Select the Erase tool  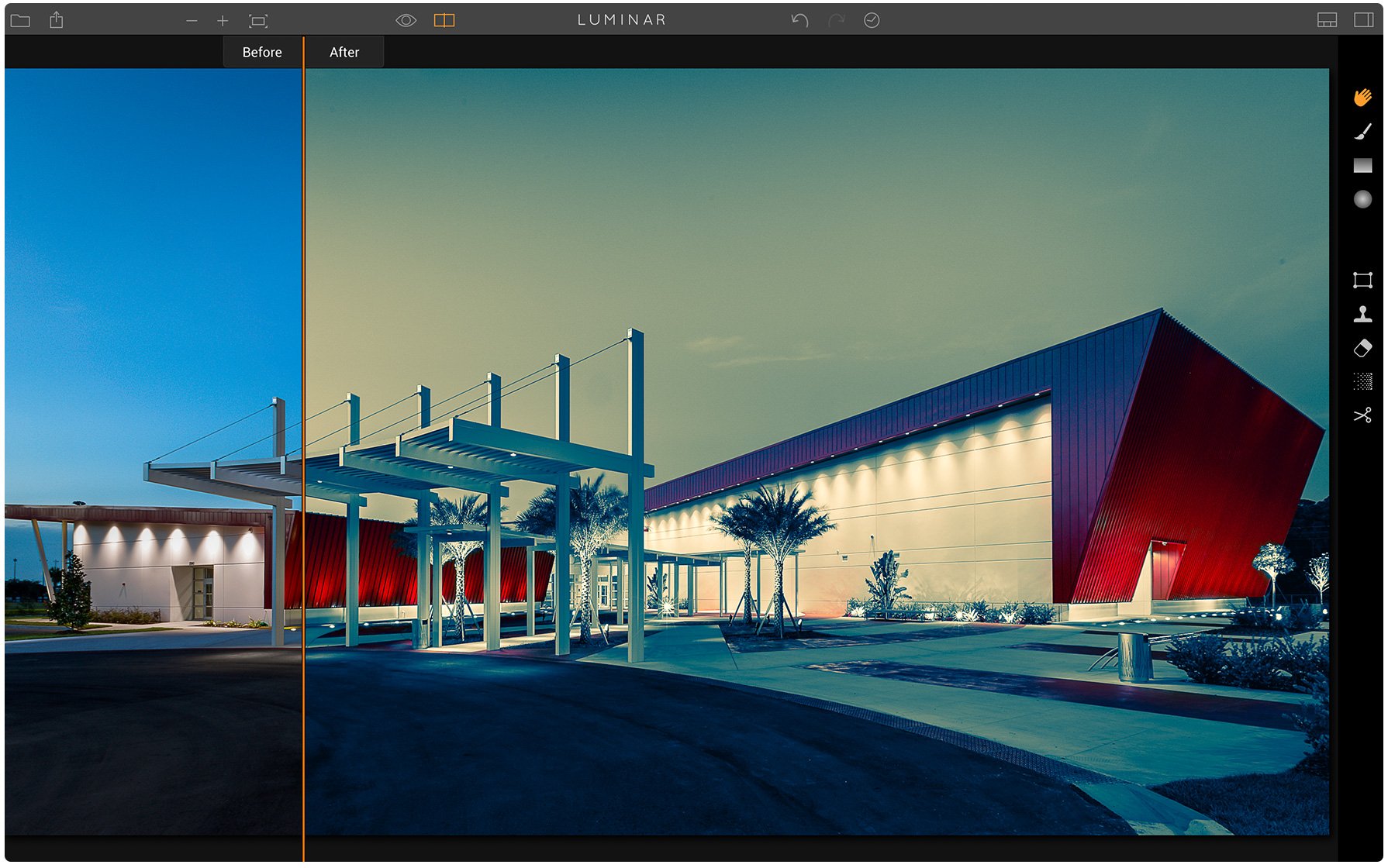pos(1362,348)
